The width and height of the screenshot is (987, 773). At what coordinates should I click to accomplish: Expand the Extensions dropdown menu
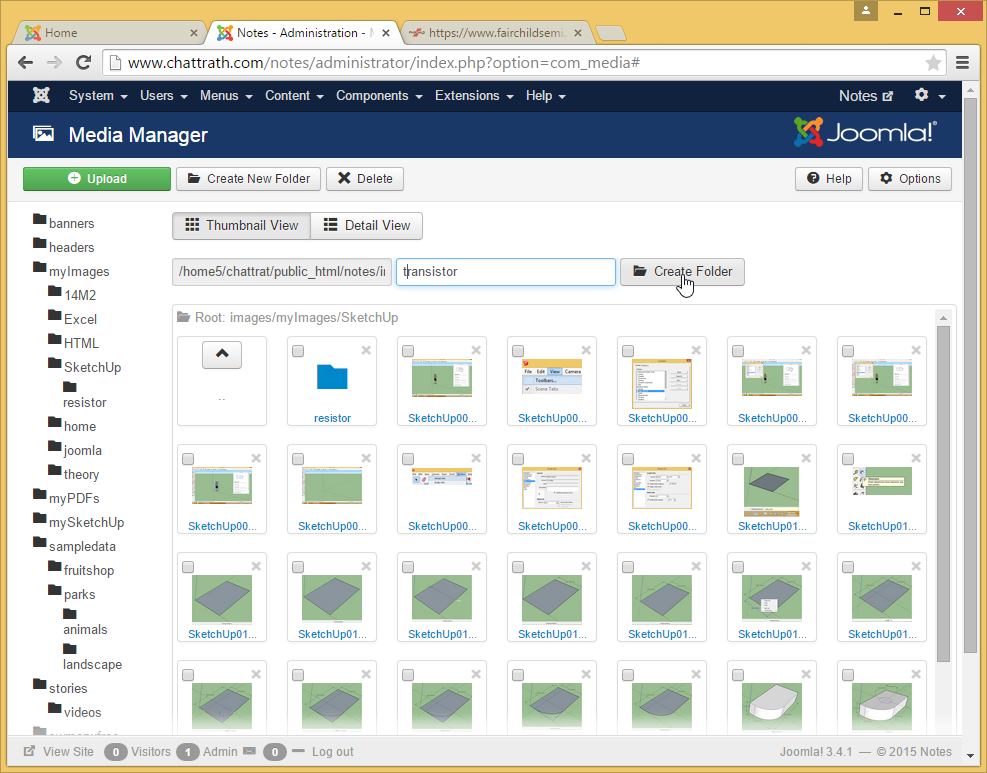click(x=473, y=96)
